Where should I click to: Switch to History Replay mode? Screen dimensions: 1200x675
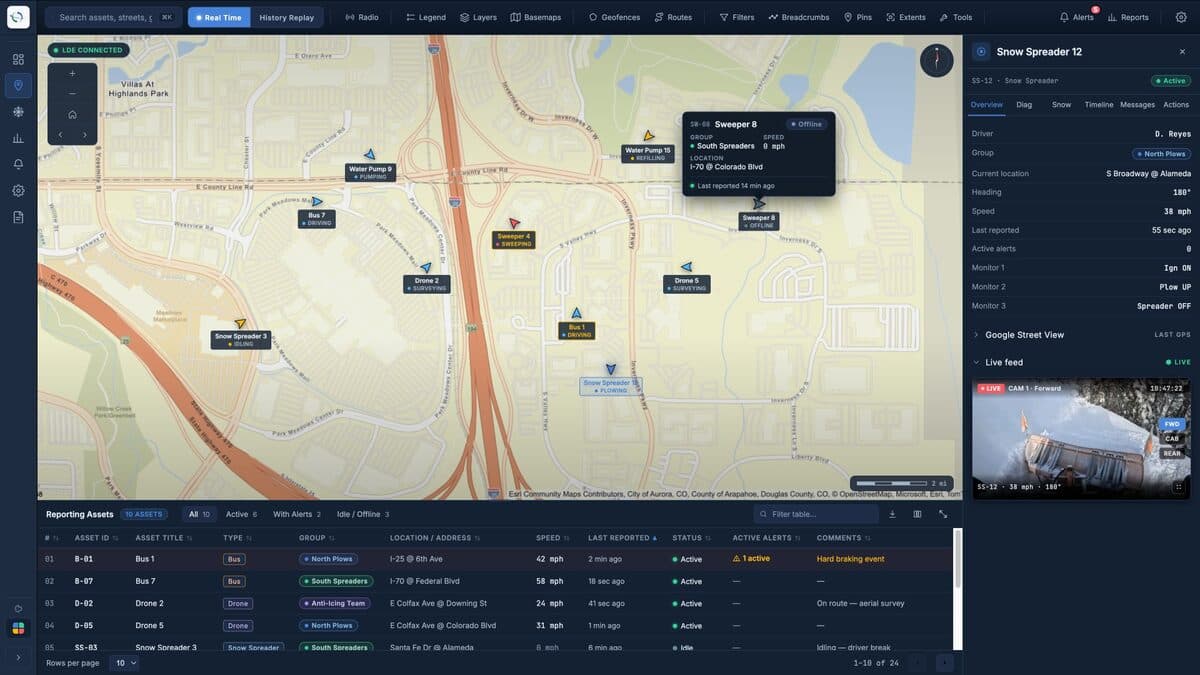287,17
